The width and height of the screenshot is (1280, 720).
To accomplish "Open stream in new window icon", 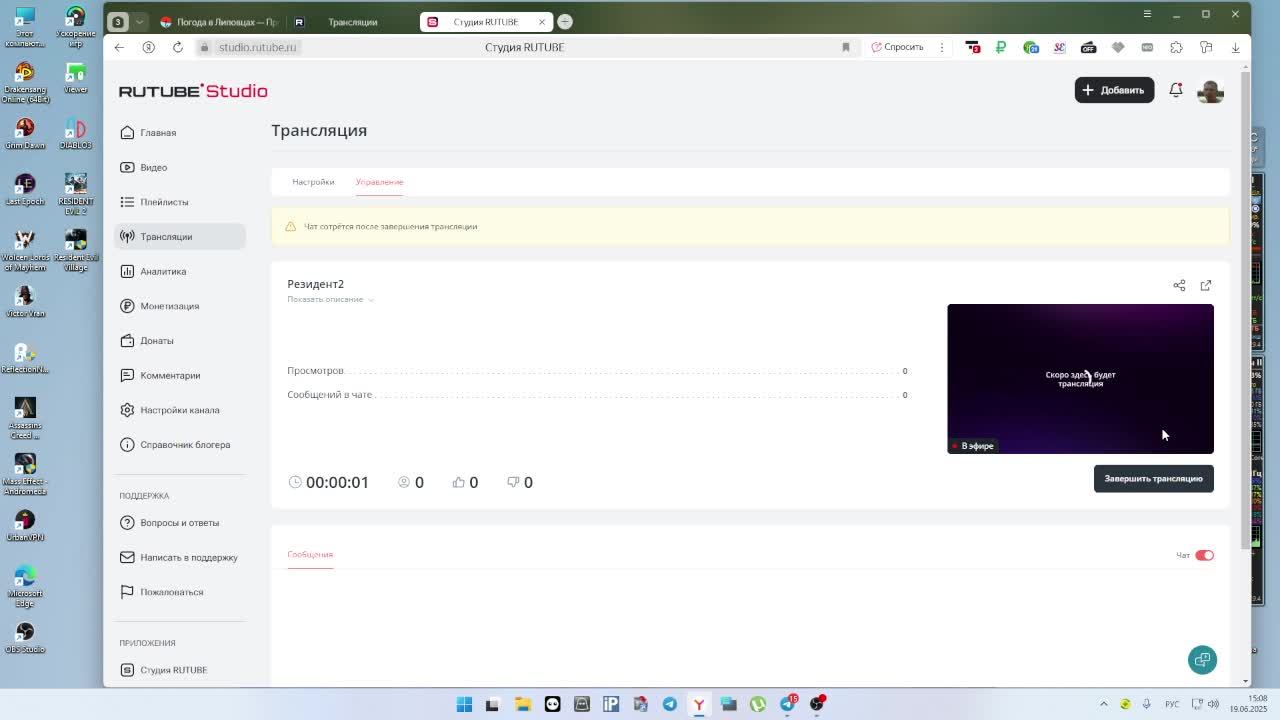I will tap(1206, 285).
